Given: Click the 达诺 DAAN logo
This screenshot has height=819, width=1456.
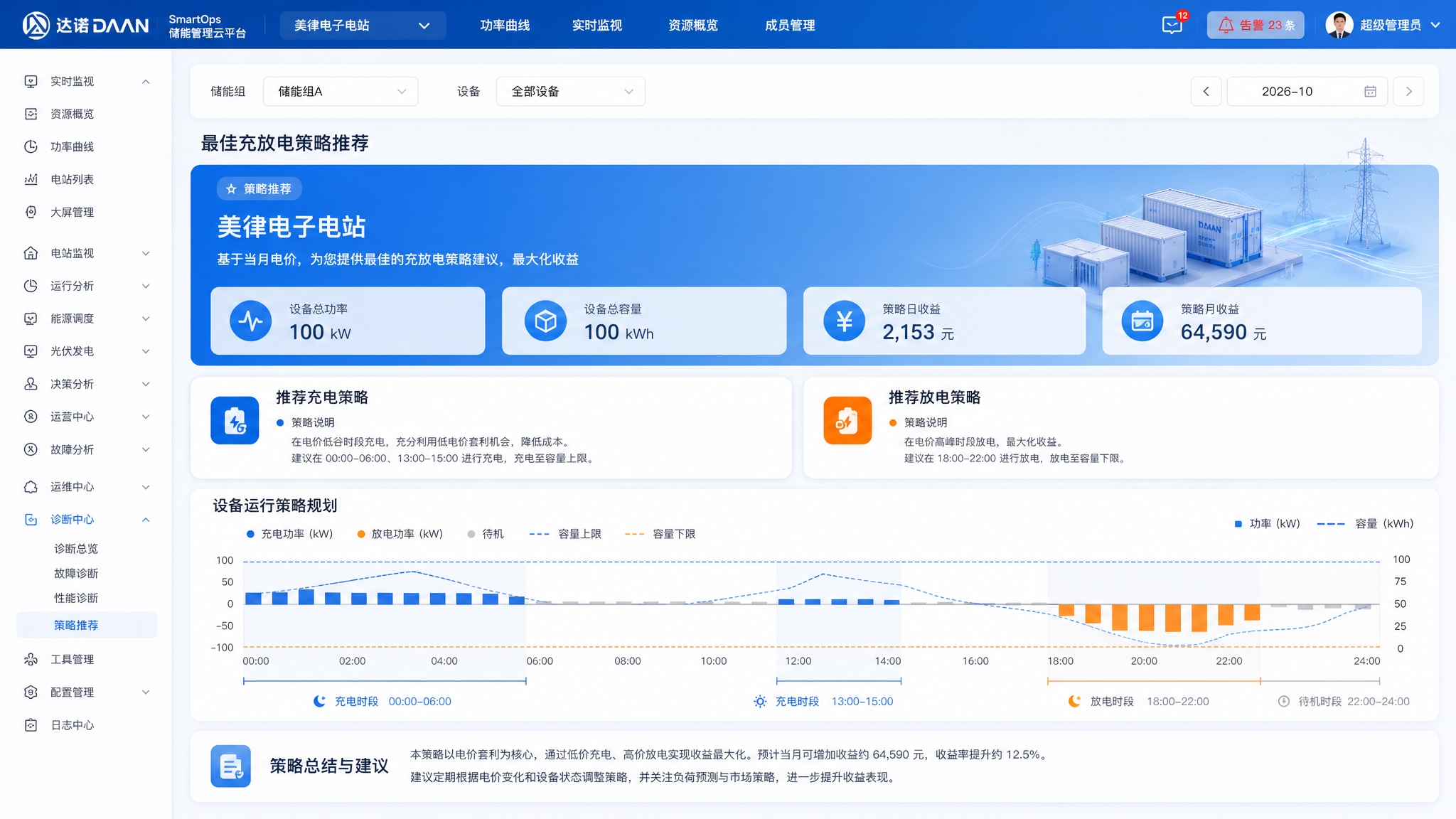Looking at the screenshot, I should click(x=86, y=25).
